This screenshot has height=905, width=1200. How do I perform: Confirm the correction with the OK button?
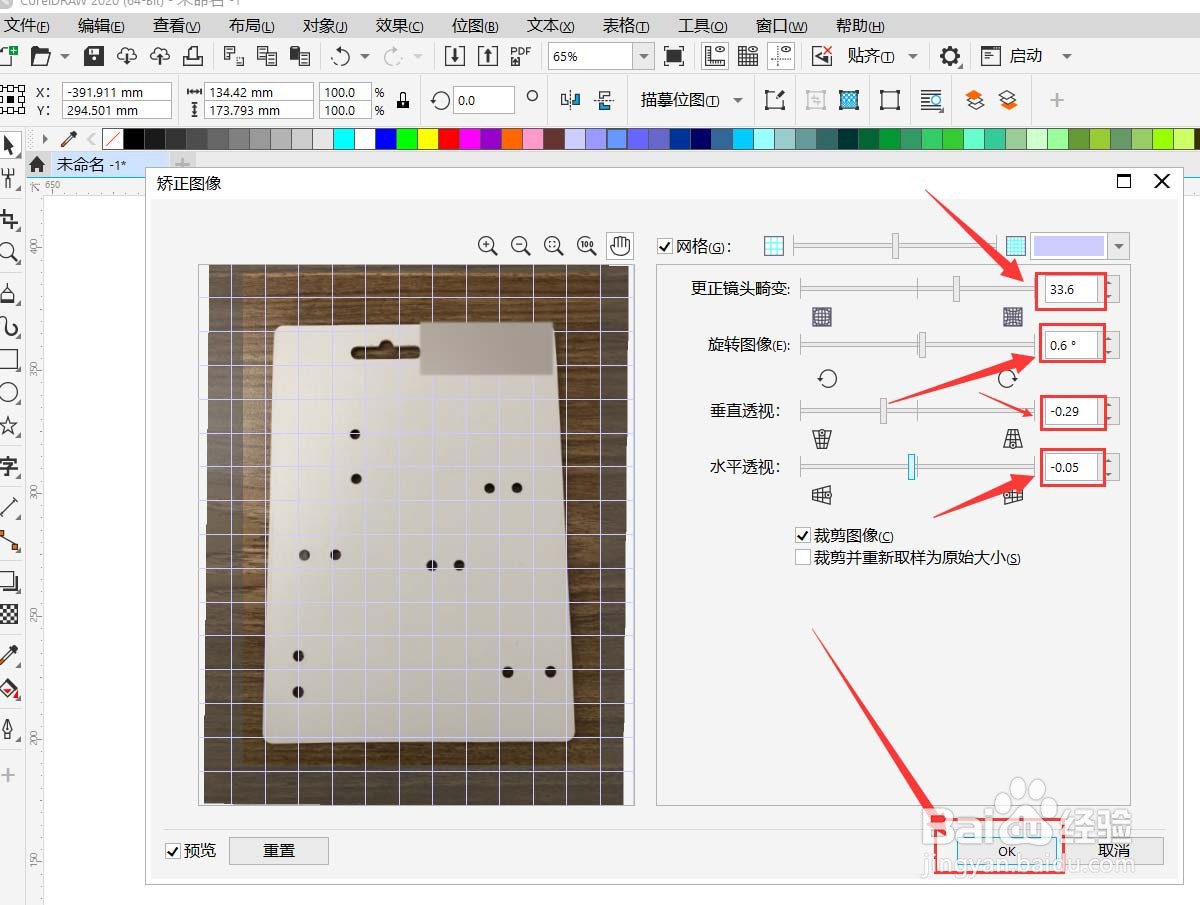1005,851
